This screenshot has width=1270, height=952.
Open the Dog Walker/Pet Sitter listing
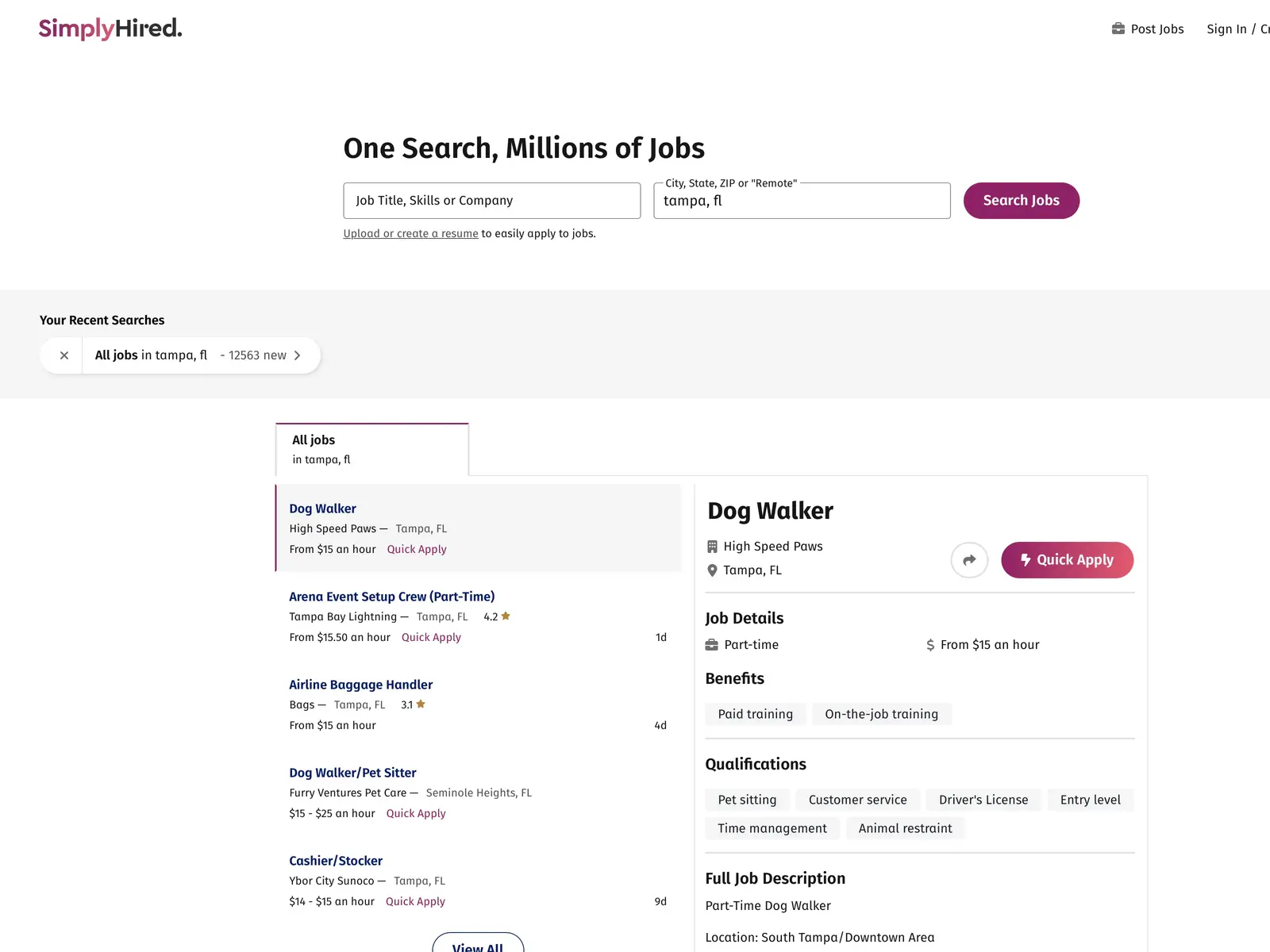(352, 773)
